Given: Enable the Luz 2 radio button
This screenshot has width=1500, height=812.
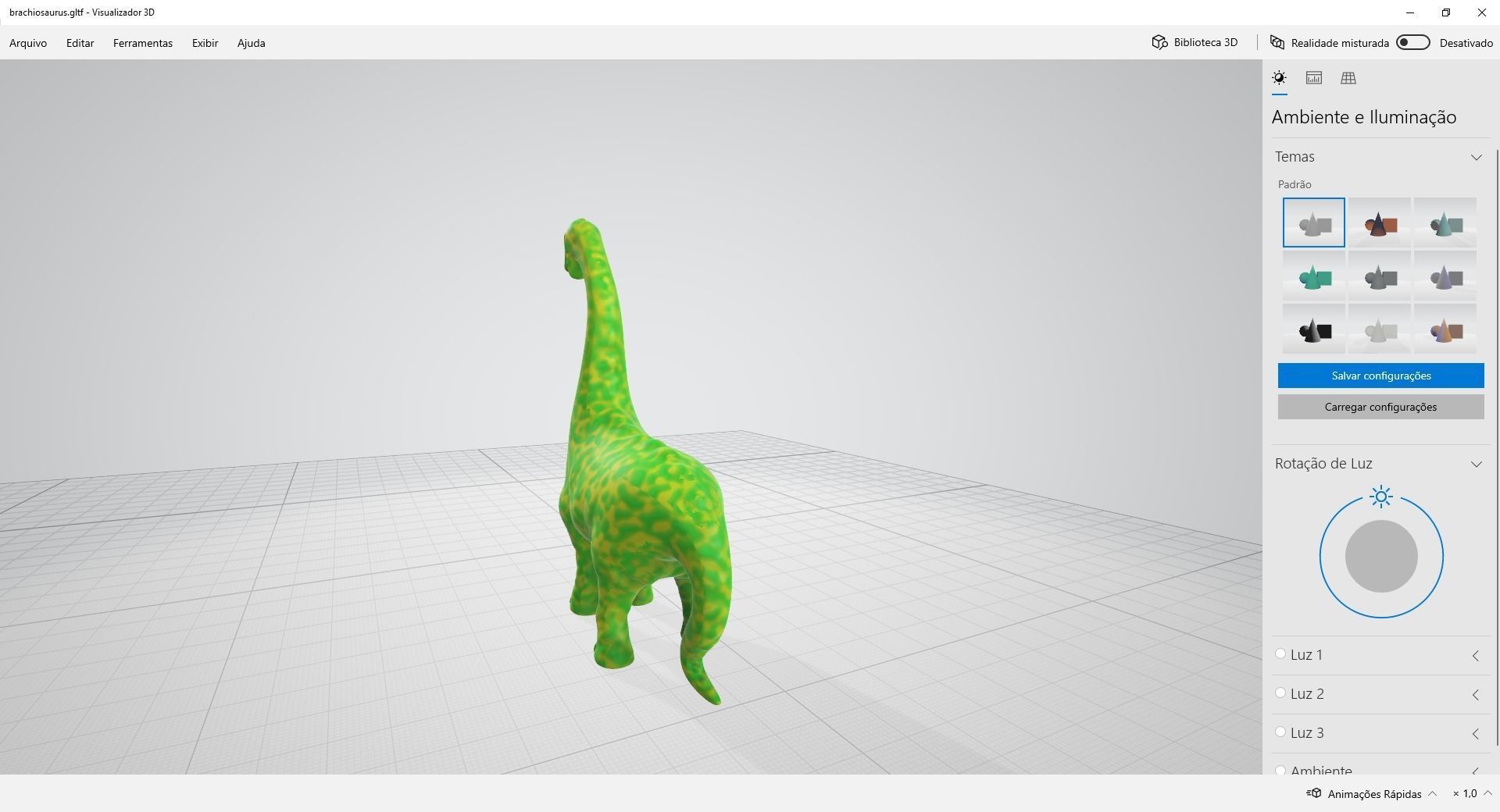Looking at the screenshot, I should click(1280, 693).
